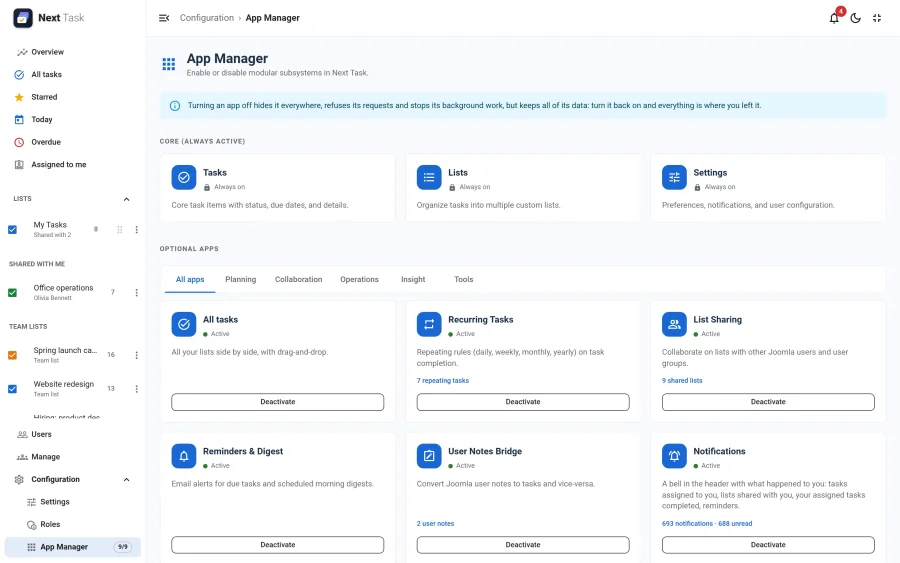900x563 pixels.
Task: Open App Manager sidebar entry
Action: tap(72, 547)
